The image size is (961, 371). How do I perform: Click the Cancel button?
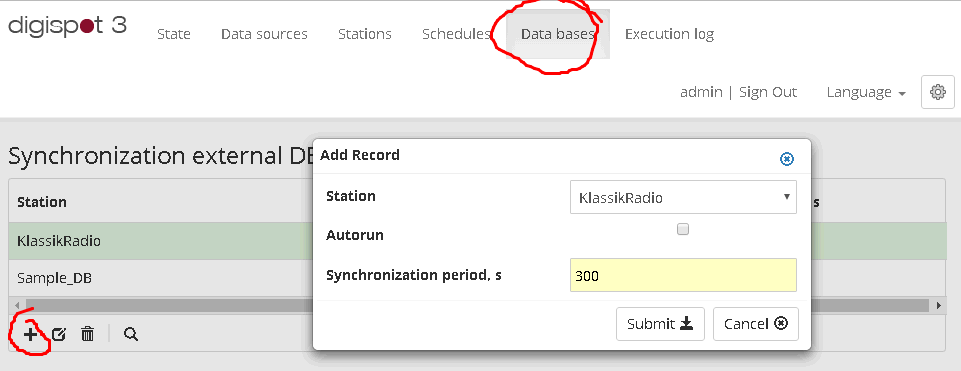pos(756,324)
